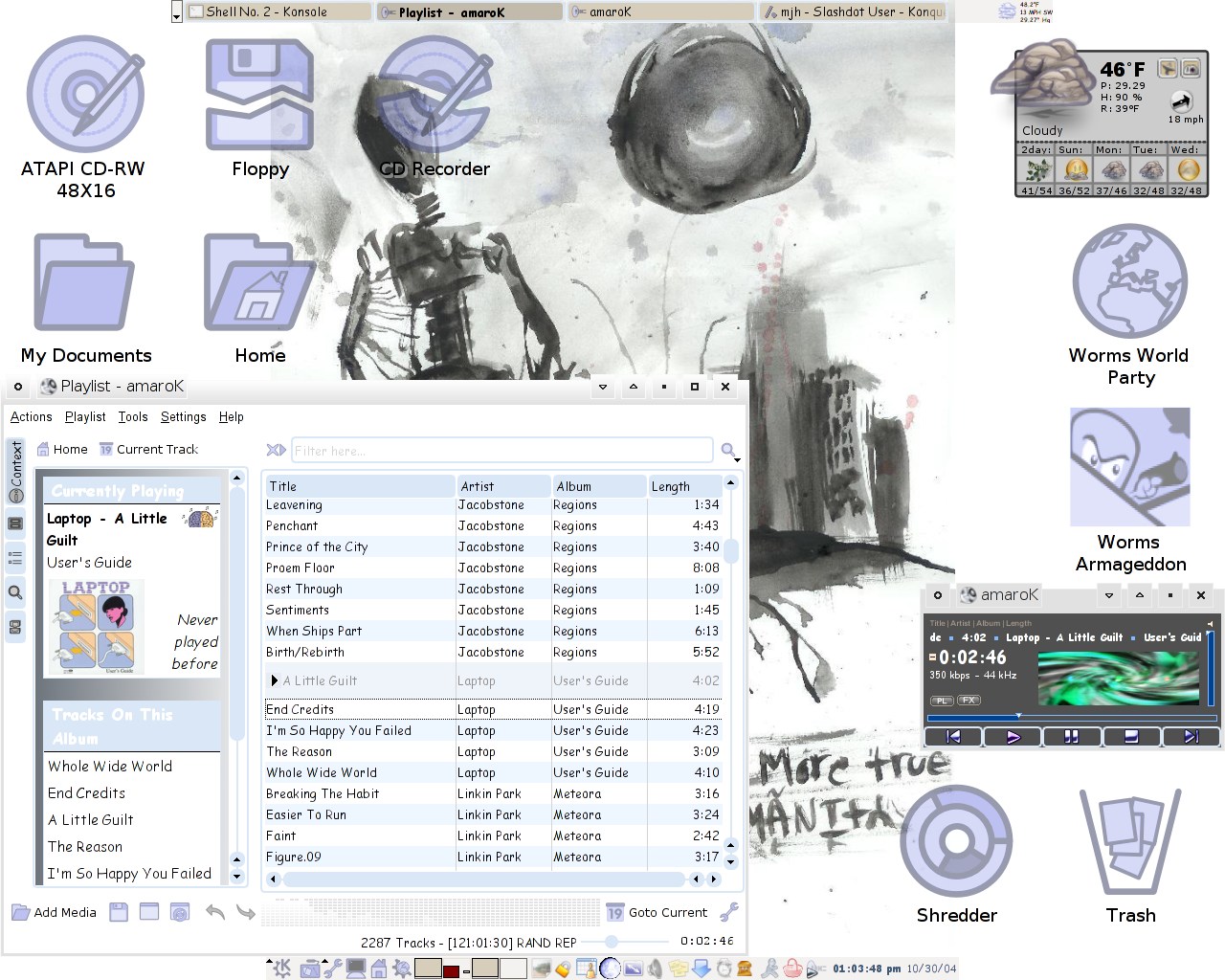Open the Home folder desktop icon
This screenshot has height=980, width=1225.
click(259, 283)
